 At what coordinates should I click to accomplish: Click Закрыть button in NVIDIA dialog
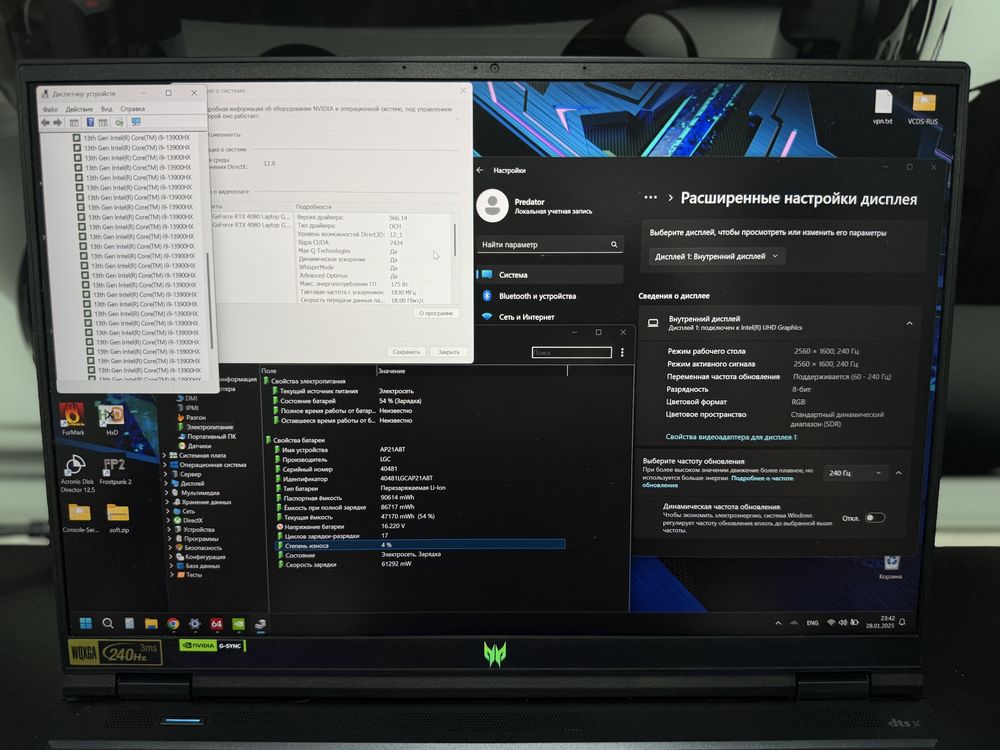449,352
